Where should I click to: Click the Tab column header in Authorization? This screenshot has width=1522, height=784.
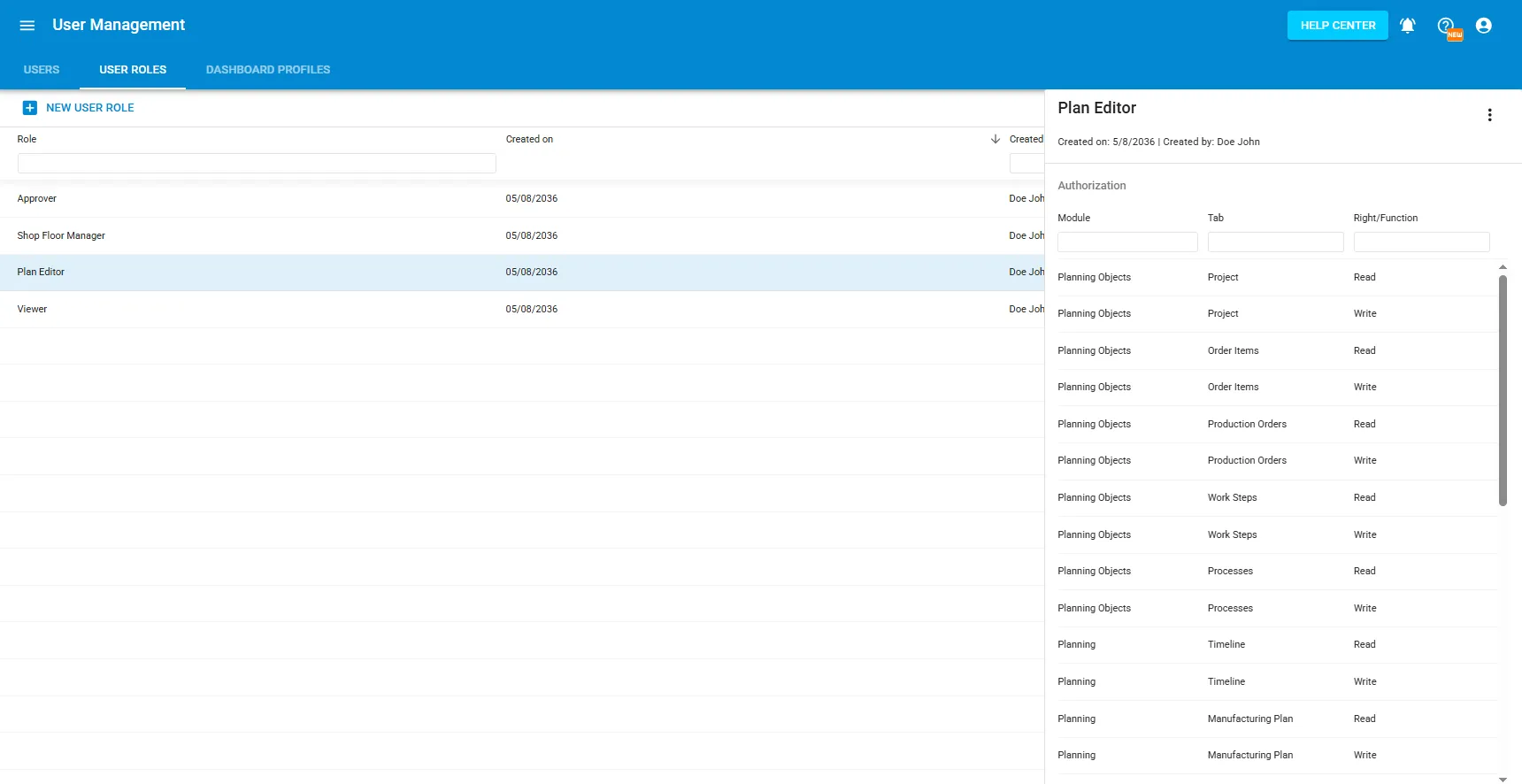point(1215,218)
